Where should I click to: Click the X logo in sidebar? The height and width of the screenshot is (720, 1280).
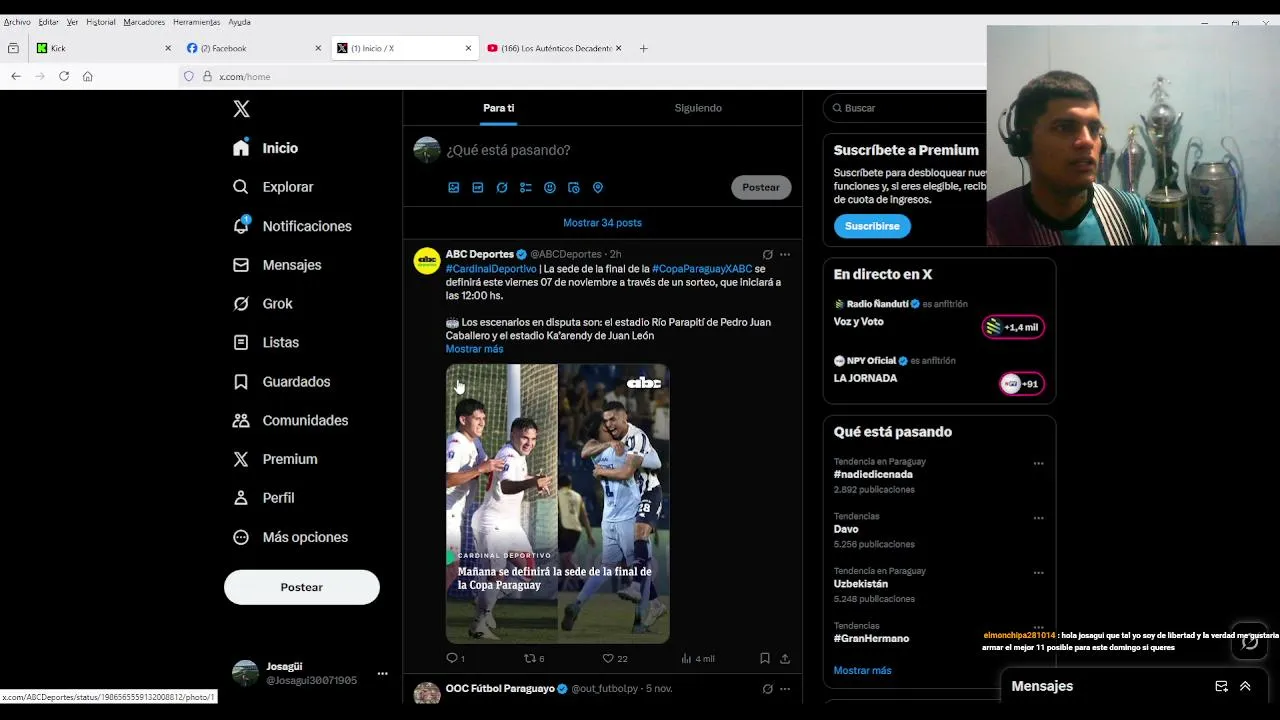[x=241, y=109]
